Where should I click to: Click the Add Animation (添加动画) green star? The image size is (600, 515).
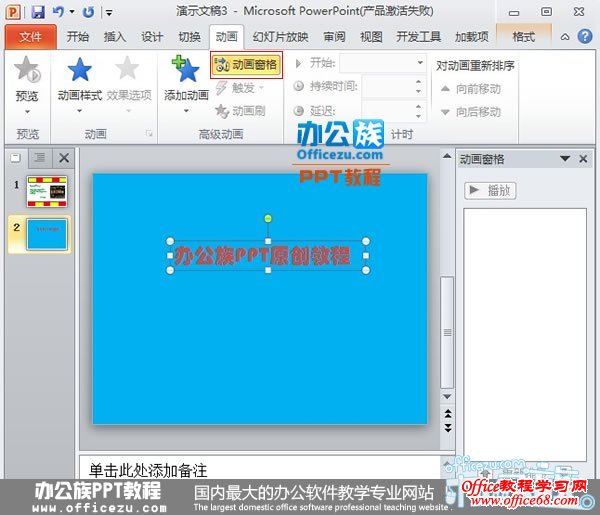click(x=186, y=72)
